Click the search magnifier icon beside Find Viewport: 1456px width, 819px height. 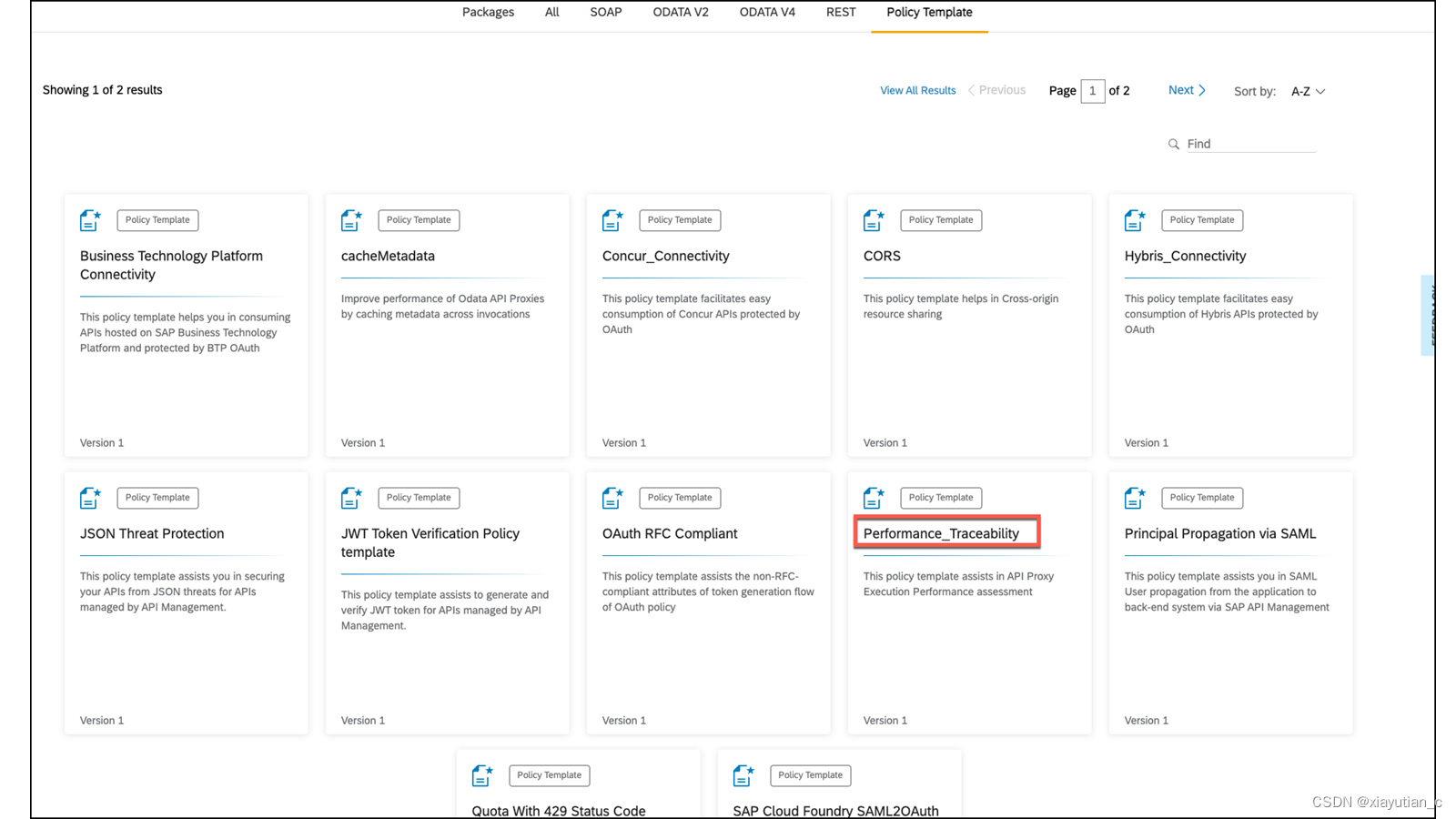(1174, 144)
